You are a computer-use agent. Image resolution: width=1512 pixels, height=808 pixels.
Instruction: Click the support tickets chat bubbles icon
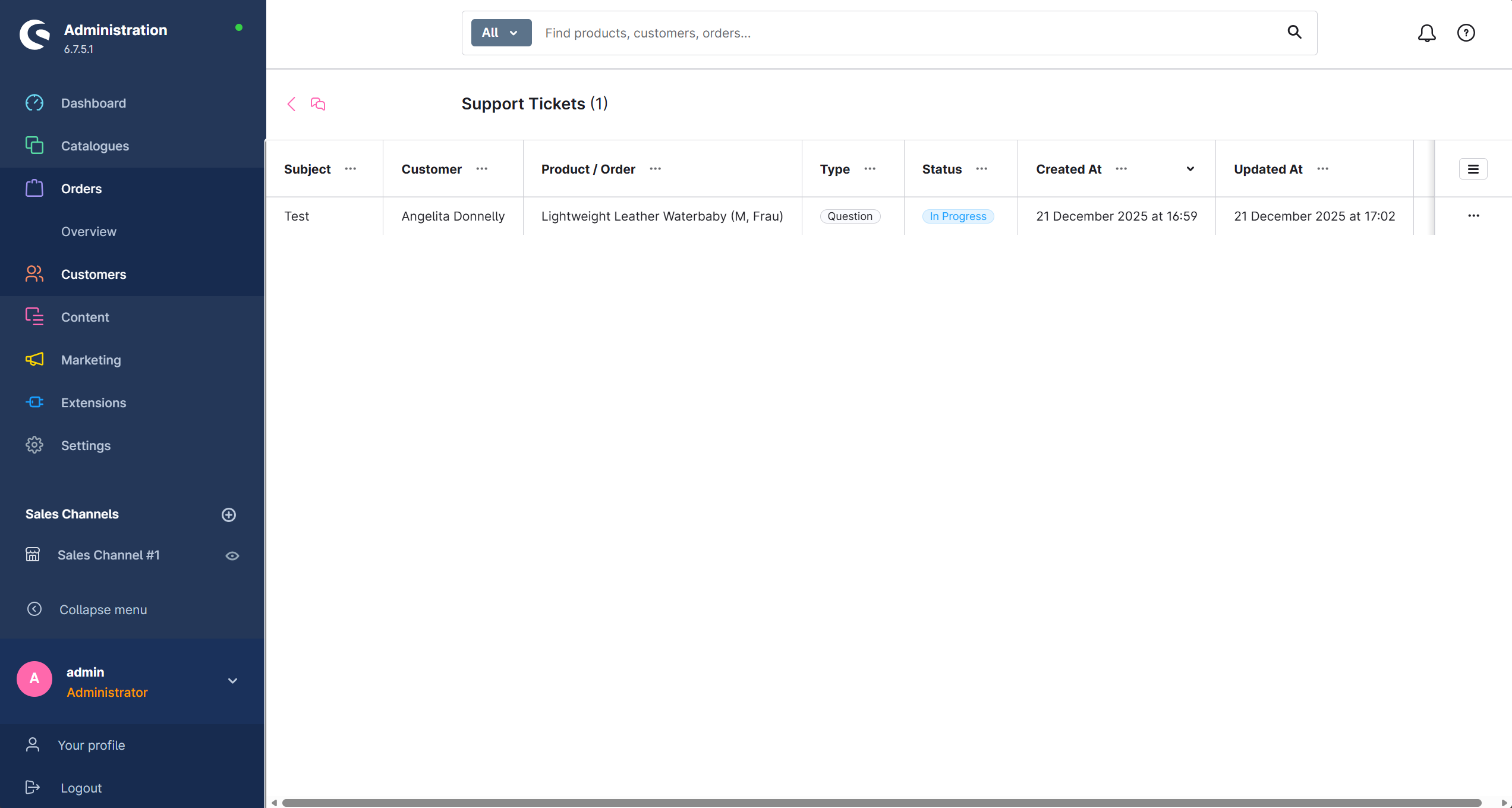pyautogui.click(x=318, y=104)
